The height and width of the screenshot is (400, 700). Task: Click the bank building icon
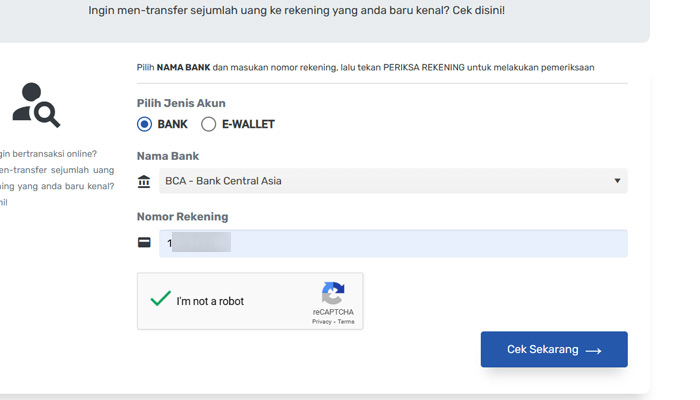pyautogui.click(x=144, y=182)
